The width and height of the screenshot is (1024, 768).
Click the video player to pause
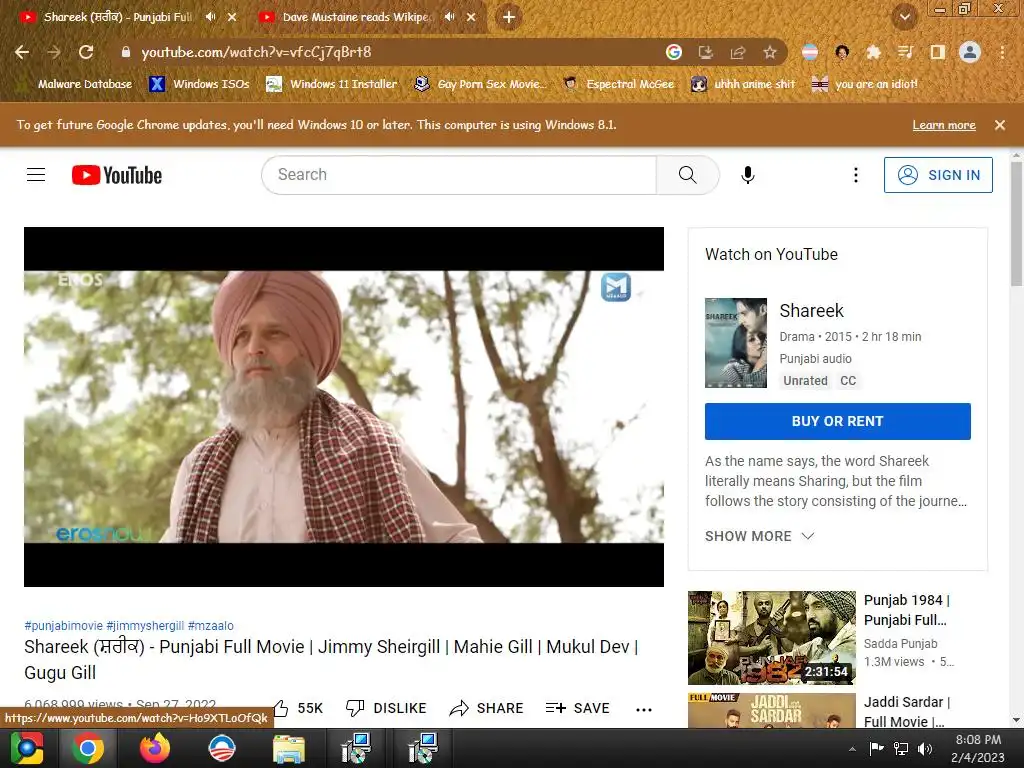click(x=344, y=406)
